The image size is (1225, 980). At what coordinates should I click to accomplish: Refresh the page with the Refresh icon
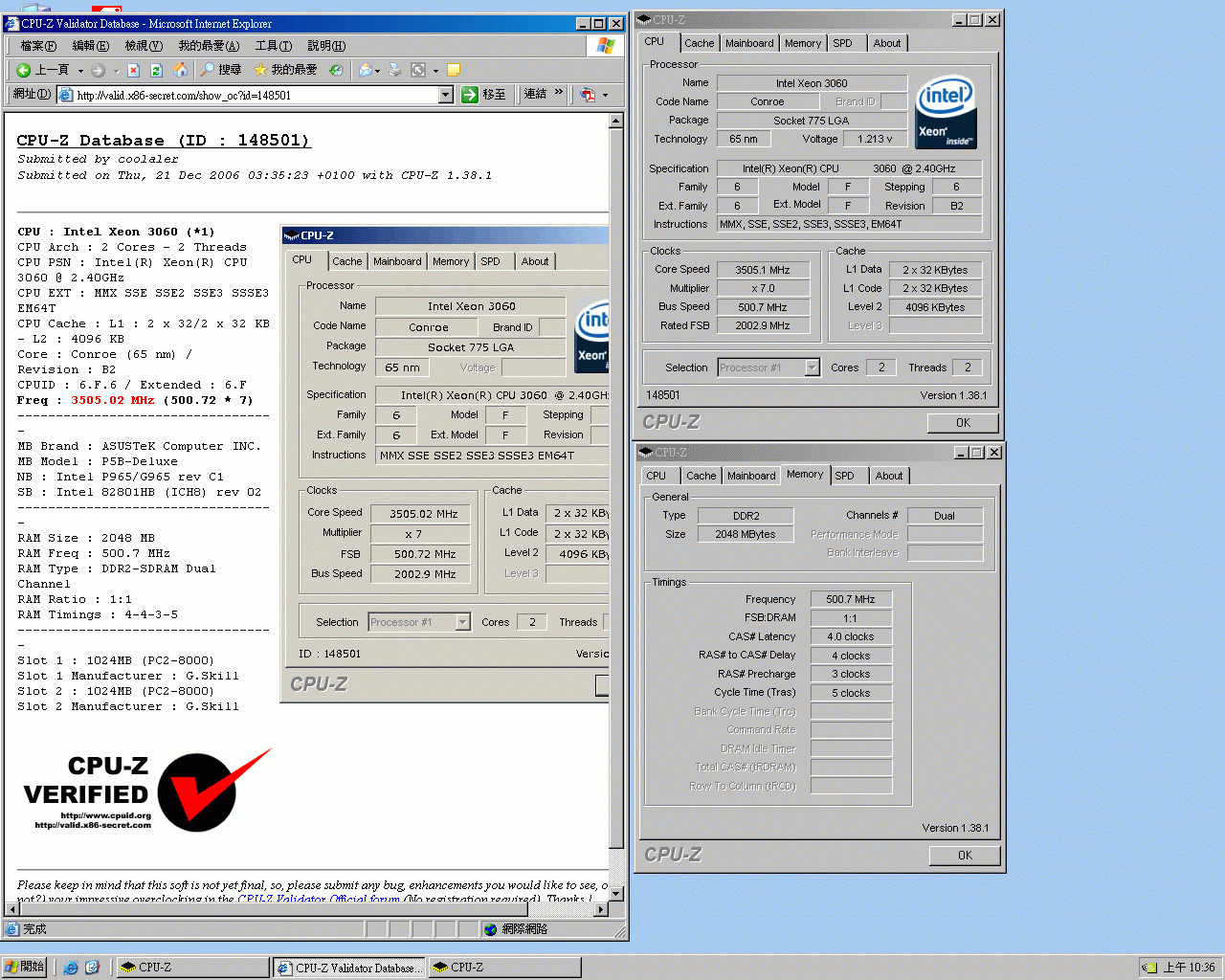(x=156, y=70)
